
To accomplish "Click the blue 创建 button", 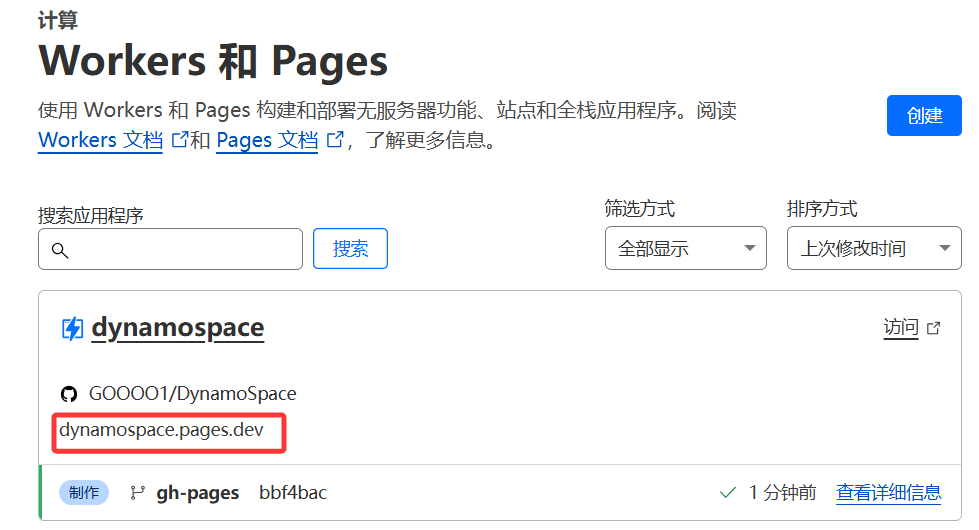I will coord(923,115).
